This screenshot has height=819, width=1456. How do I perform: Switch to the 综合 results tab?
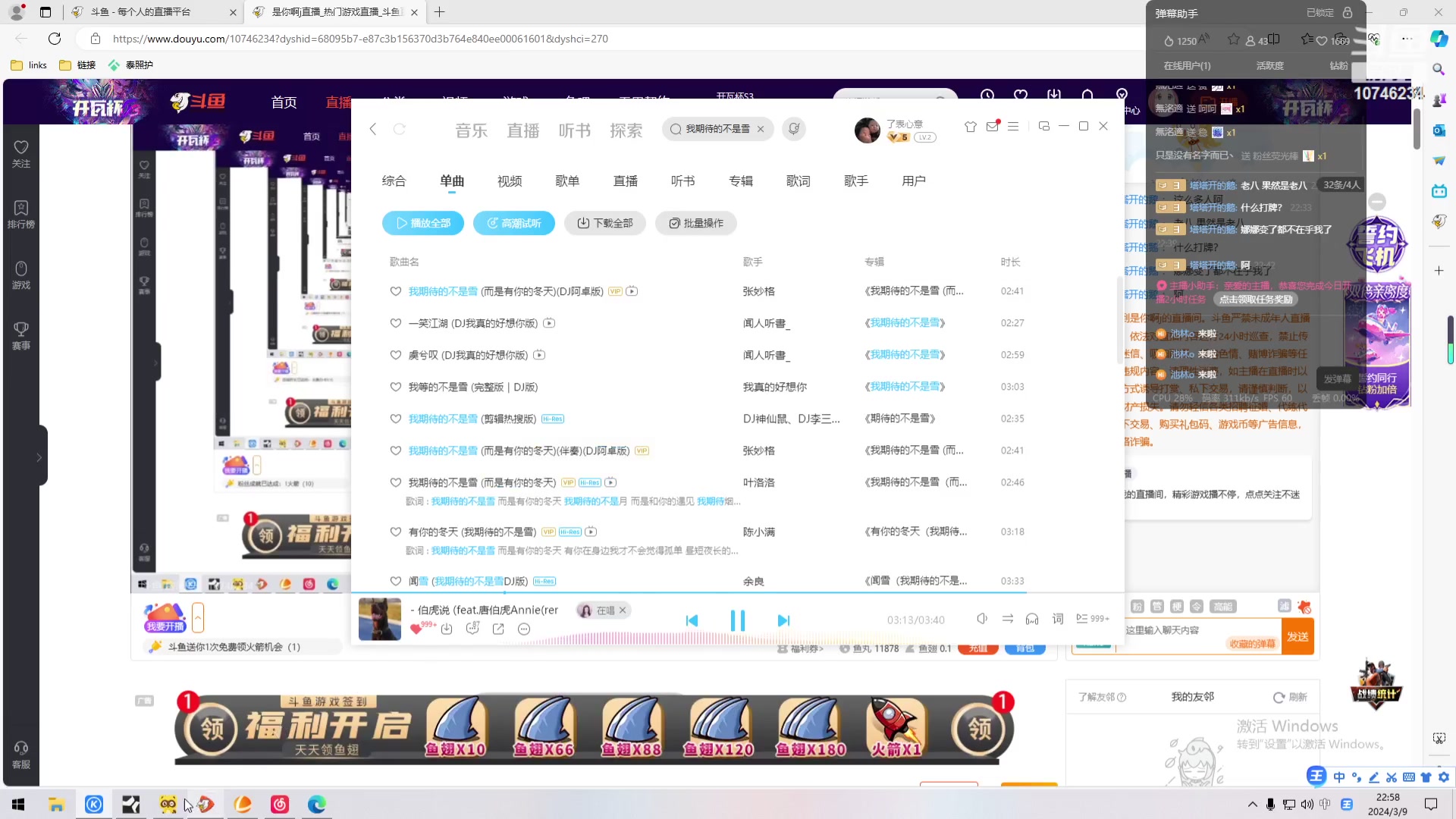click(394, 181)
